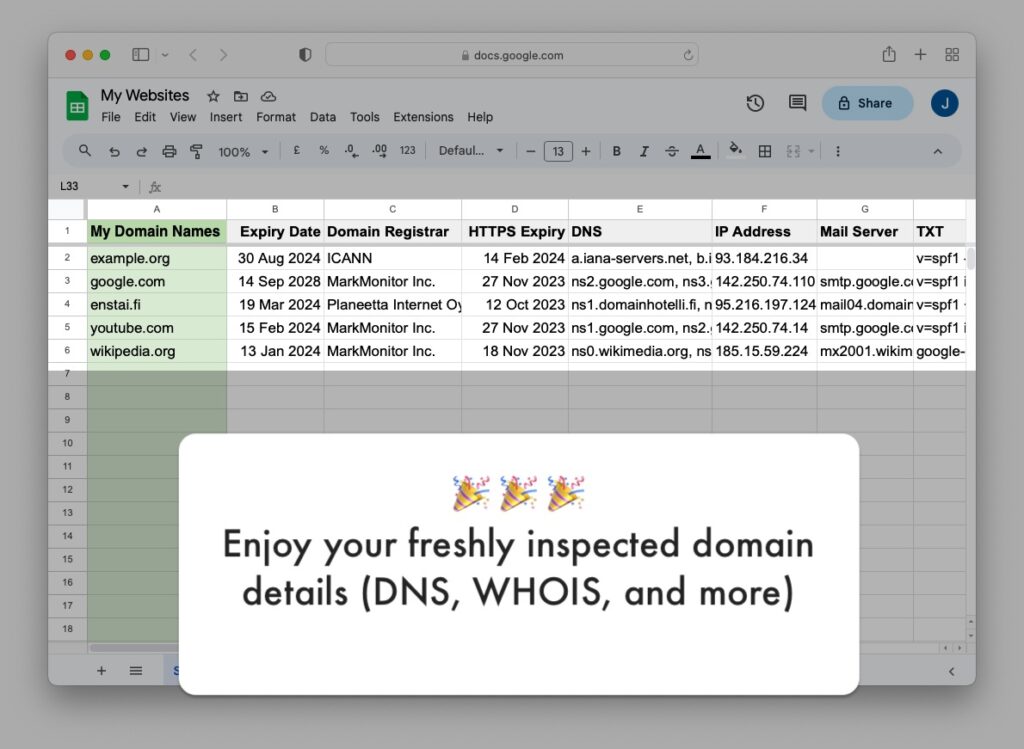Open the name box dropdown
The height and width of the screenshot is (749, 1024).
tap(125, 187)
